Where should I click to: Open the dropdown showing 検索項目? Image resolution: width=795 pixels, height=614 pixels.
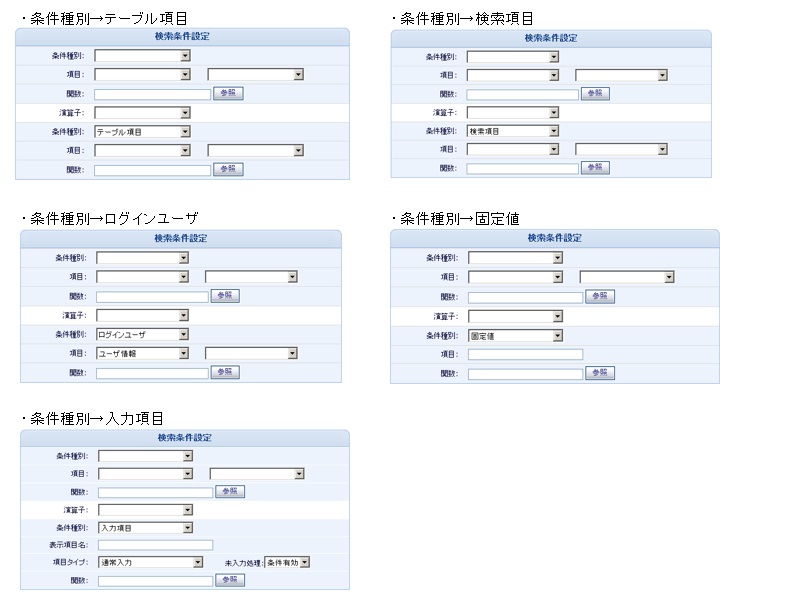(x=513, y=131)
